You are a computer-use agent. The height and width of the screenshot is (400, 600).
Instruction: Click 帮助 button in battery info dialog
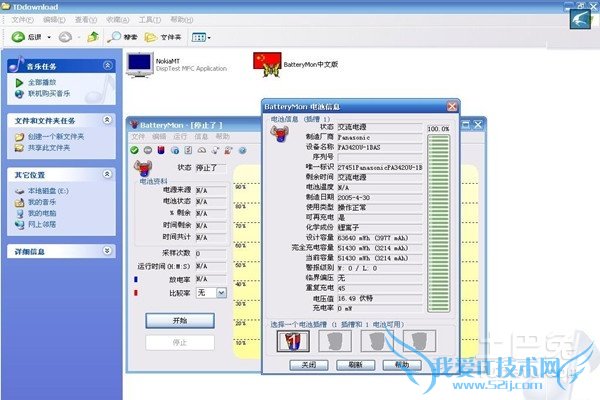pos(402,365)
